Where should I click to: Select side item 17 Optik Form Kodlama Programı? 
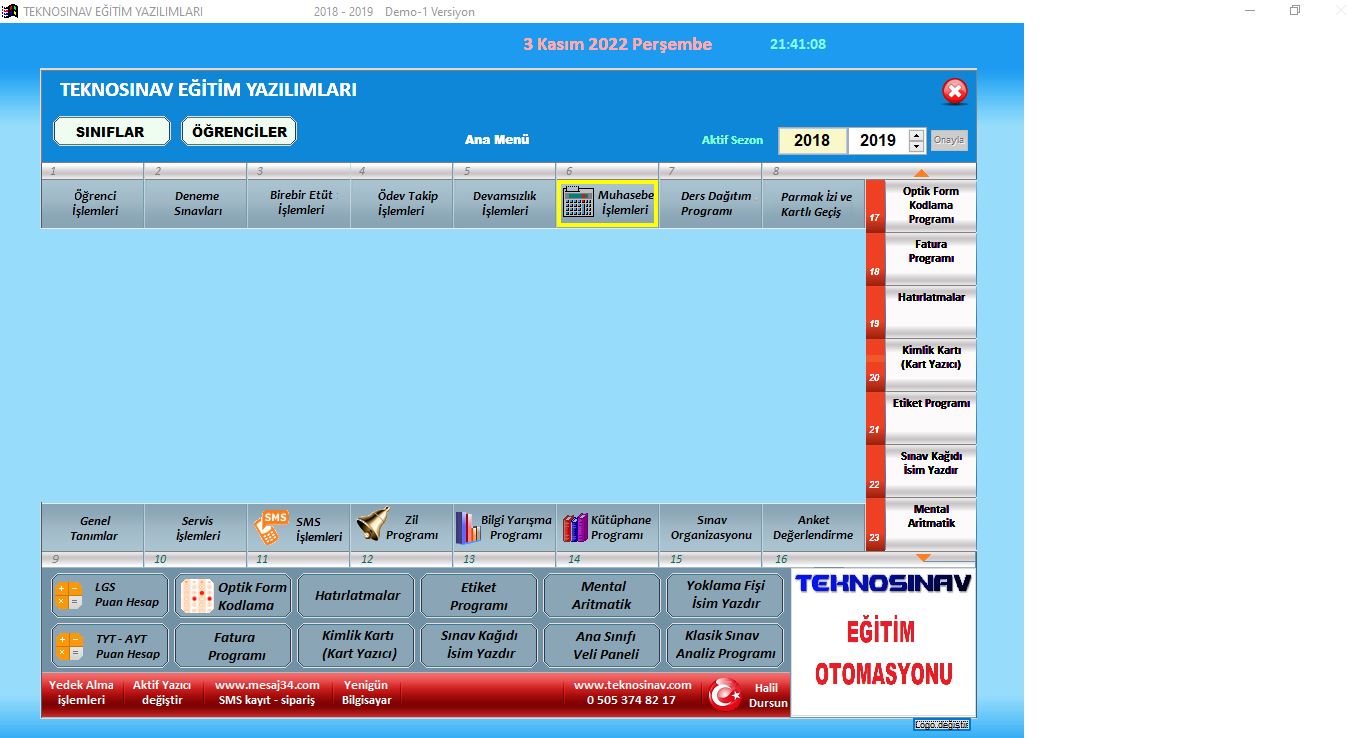(x=930, y=205)
